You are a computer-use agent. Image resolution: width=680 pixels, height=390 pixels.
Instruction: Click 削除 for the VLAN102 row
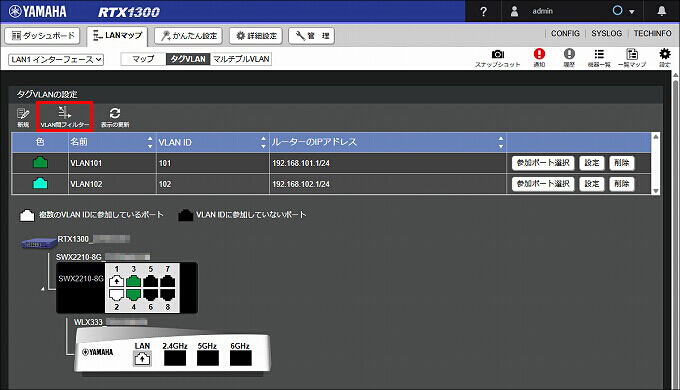click(621, 184)
